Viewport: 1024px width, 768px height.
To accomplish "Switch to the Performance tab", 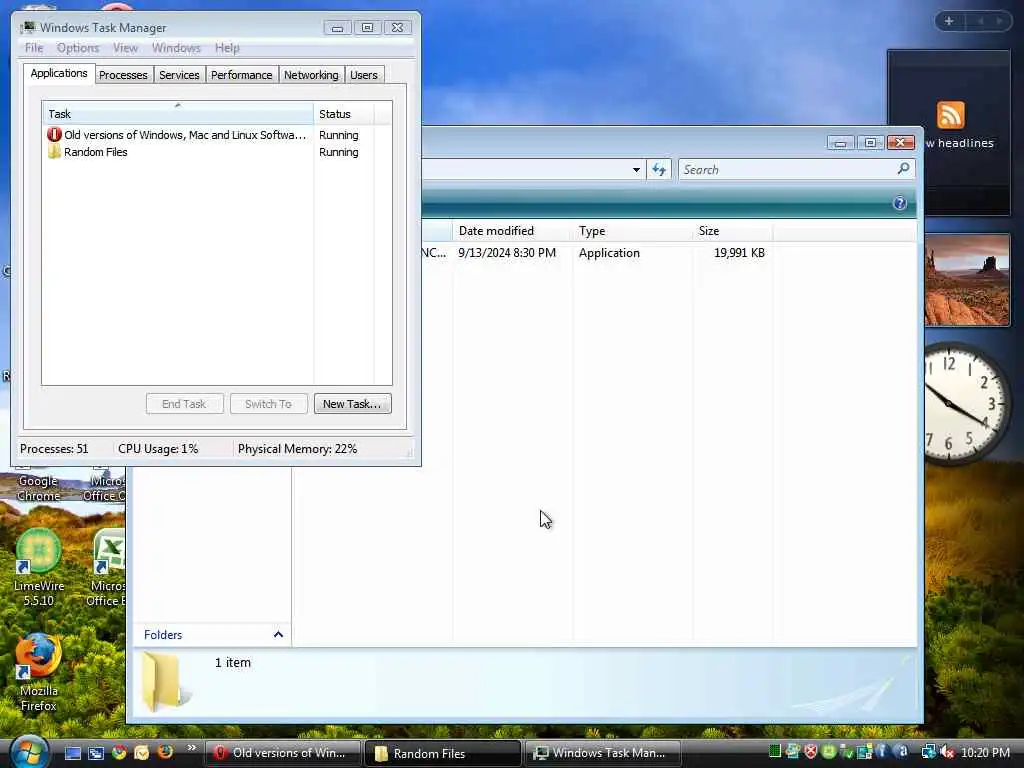I will (242, 75).
